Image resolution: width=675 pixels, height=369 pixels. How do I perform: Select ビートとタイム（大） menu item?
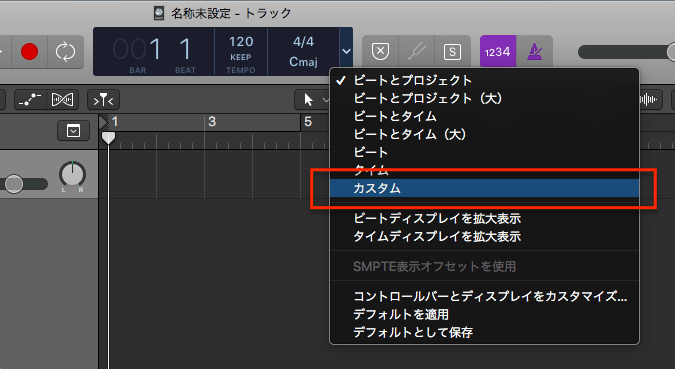[x=484, y=135]
